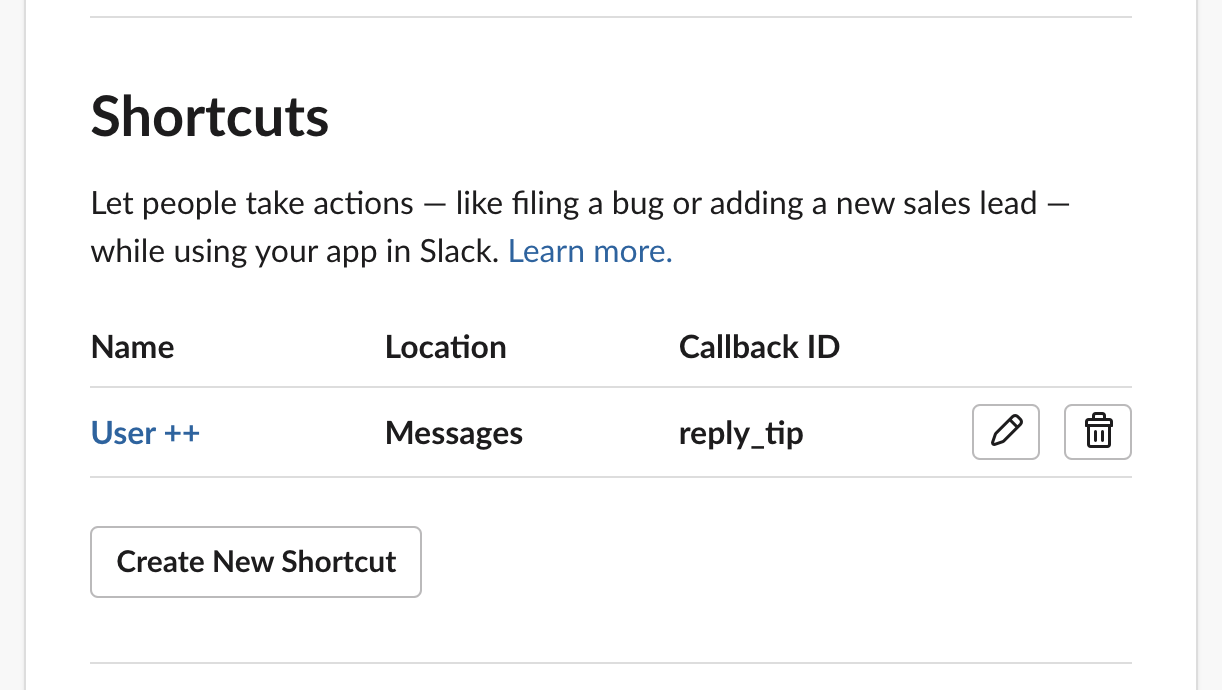Remove the reply_tip shortcut using trash can
The height and width of the screenshot is (690, 1222).
1098,432
